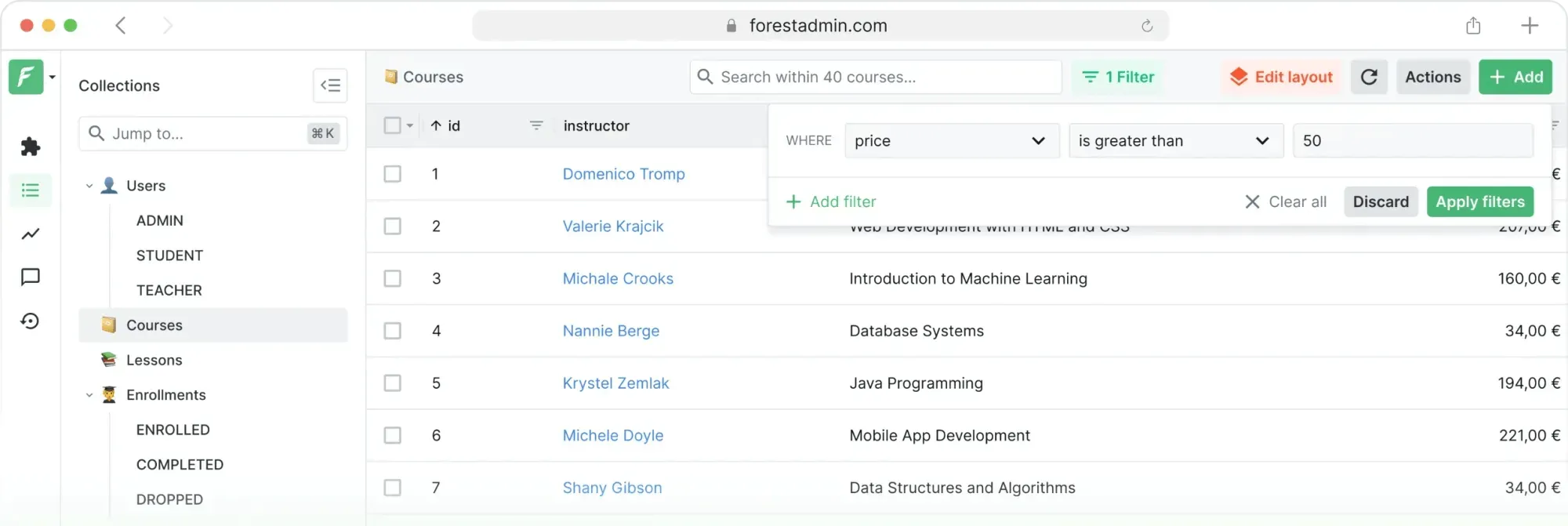Select the data list view icon
Screen dimensions: 1568x526
tap(30, 190)
